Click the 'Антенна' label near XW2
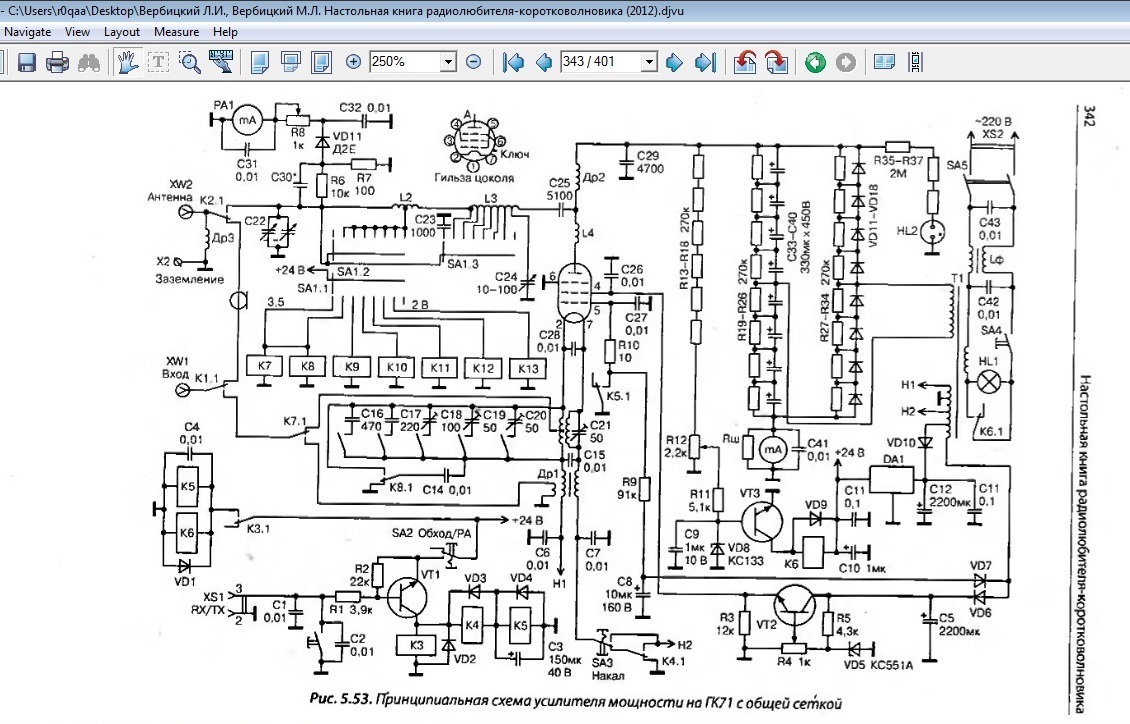This screenshot has height=724, width=1130. (169, 197)
